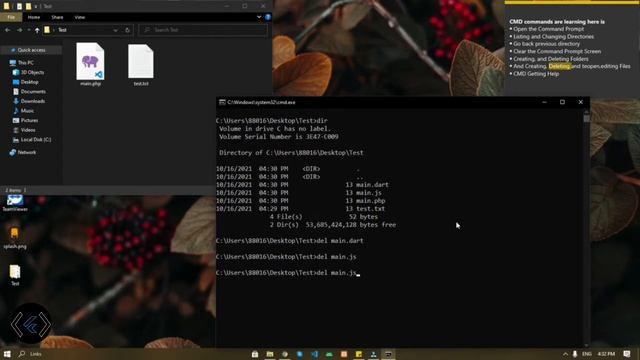Select Network in navigation pane
This screenshot has height=360, width=640.
[x=27, y=152]
